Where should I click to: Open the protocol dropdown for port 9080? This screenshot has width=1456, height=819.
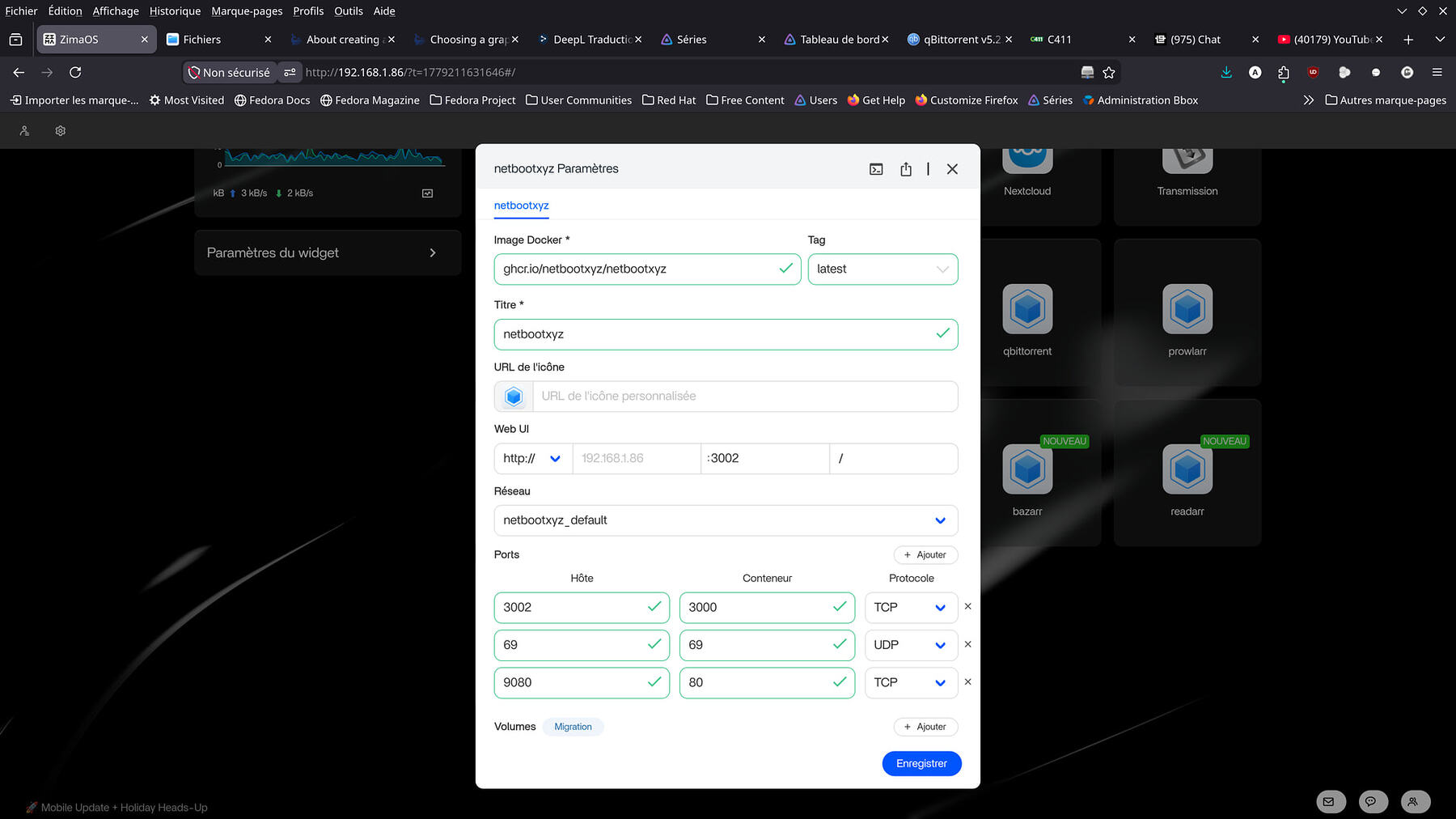click(x=911, y=682)
